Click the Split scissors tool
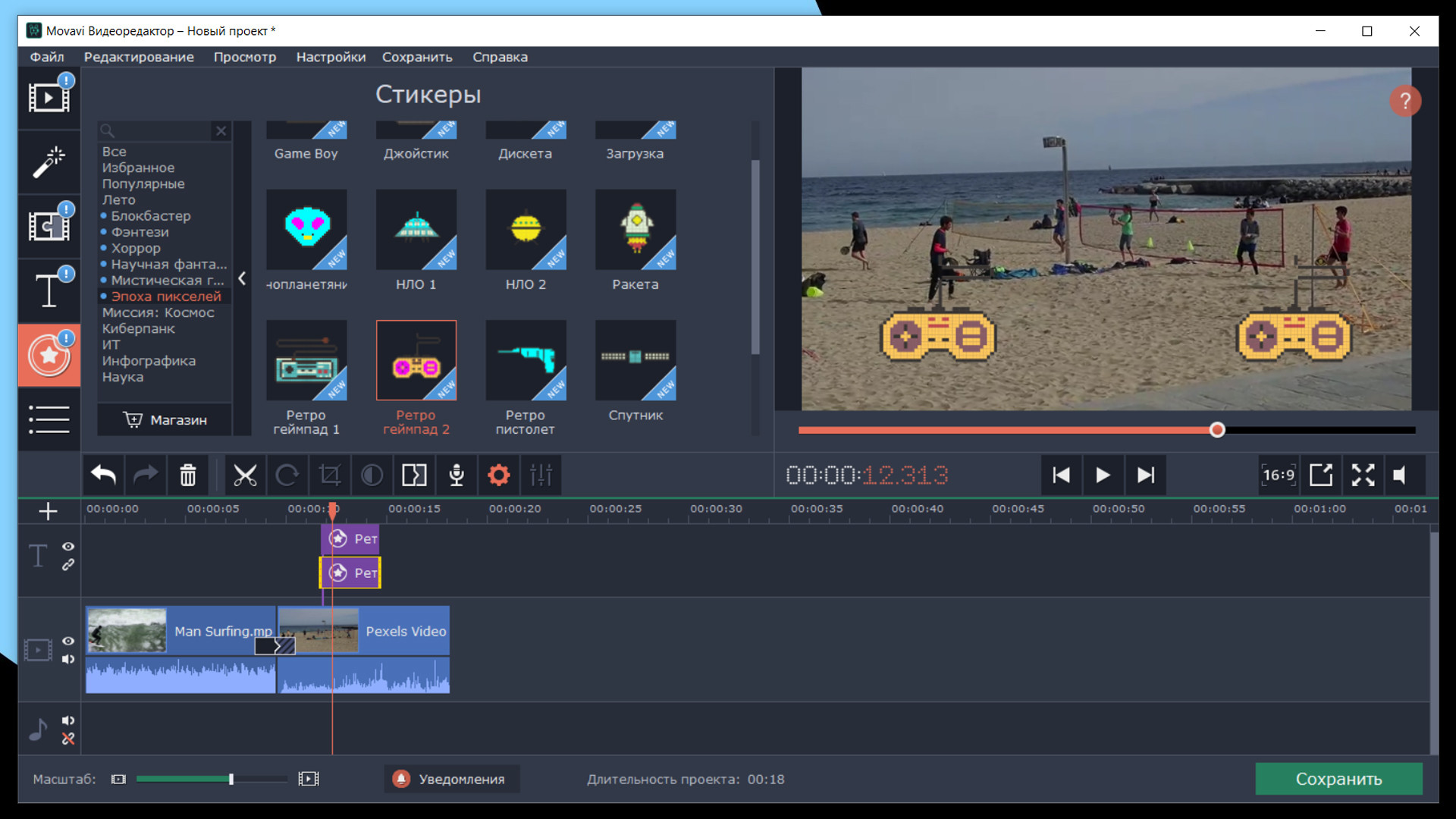Viewport: 1456px width, 819px height. [x=244, y=475]
